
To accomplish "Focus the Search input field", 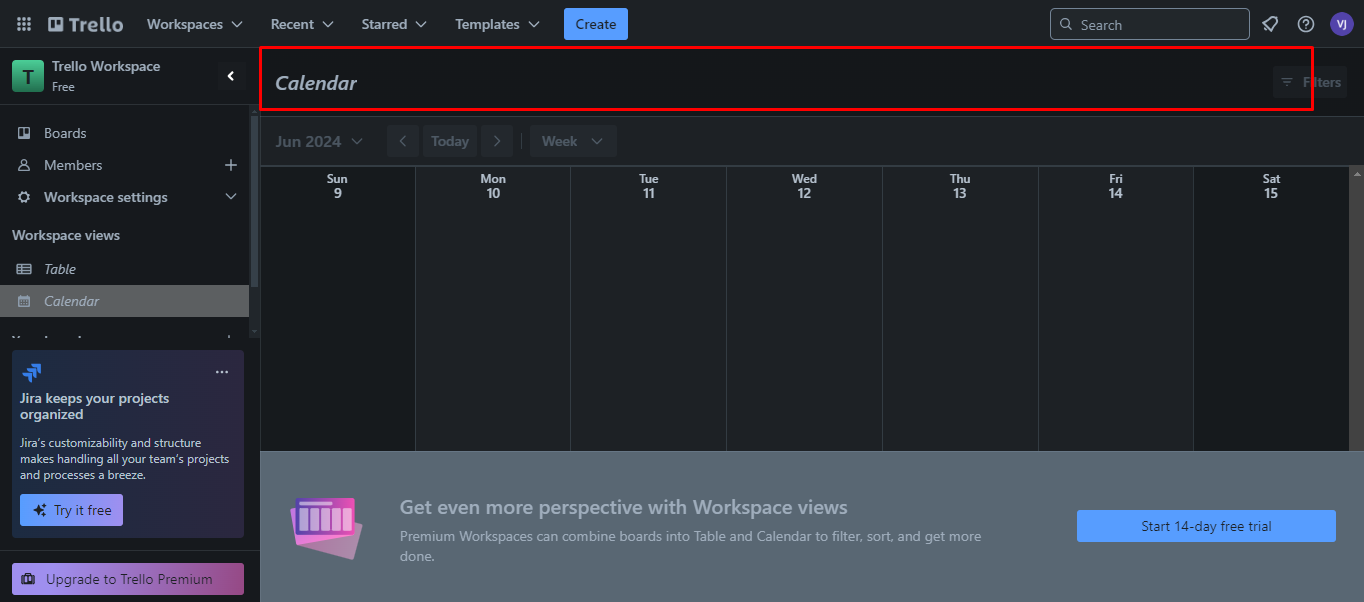I will click(x=1150, y=24).
